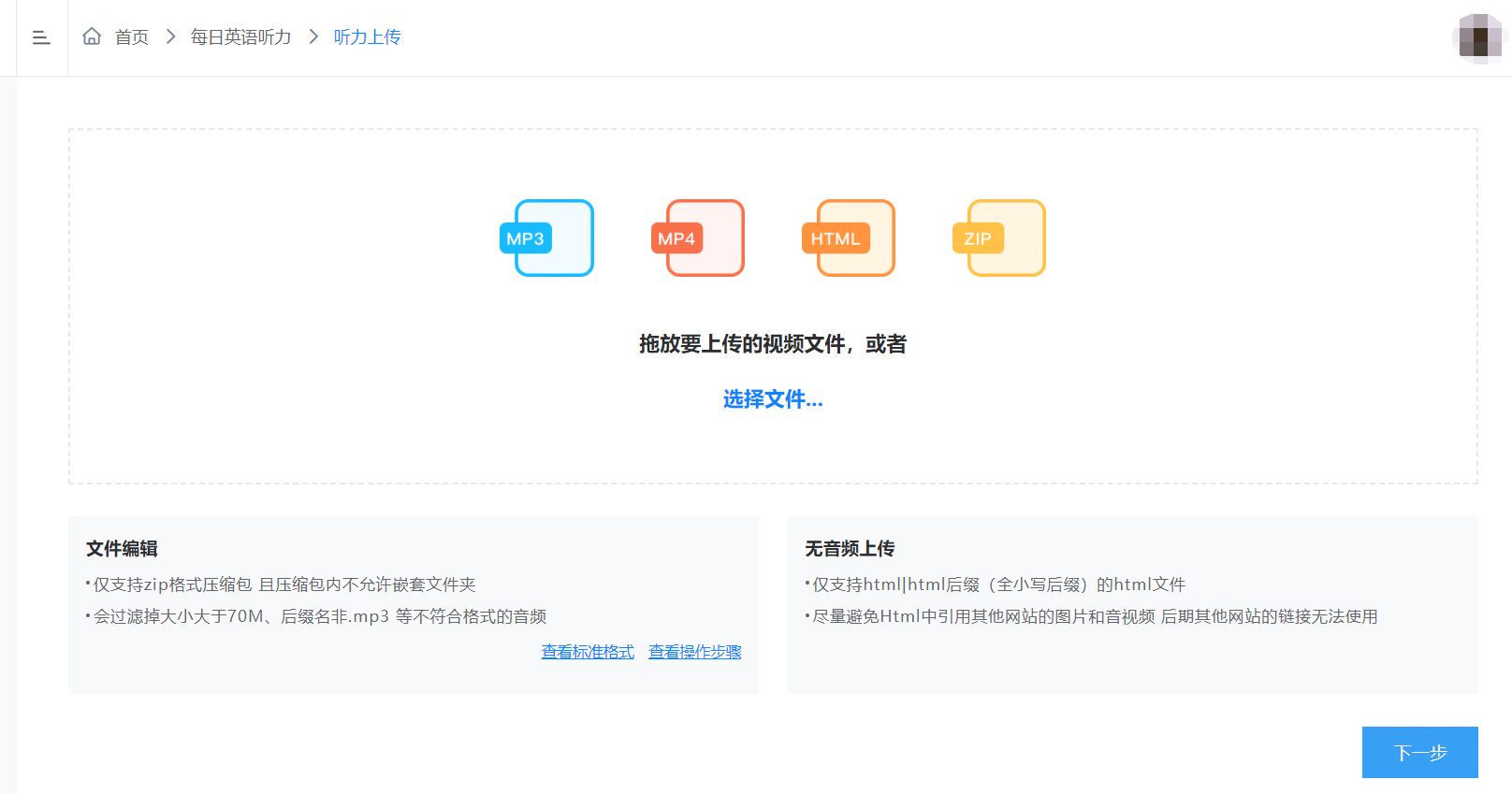Open the user avatar in the top-right corner

click(x=1479, y=38)
